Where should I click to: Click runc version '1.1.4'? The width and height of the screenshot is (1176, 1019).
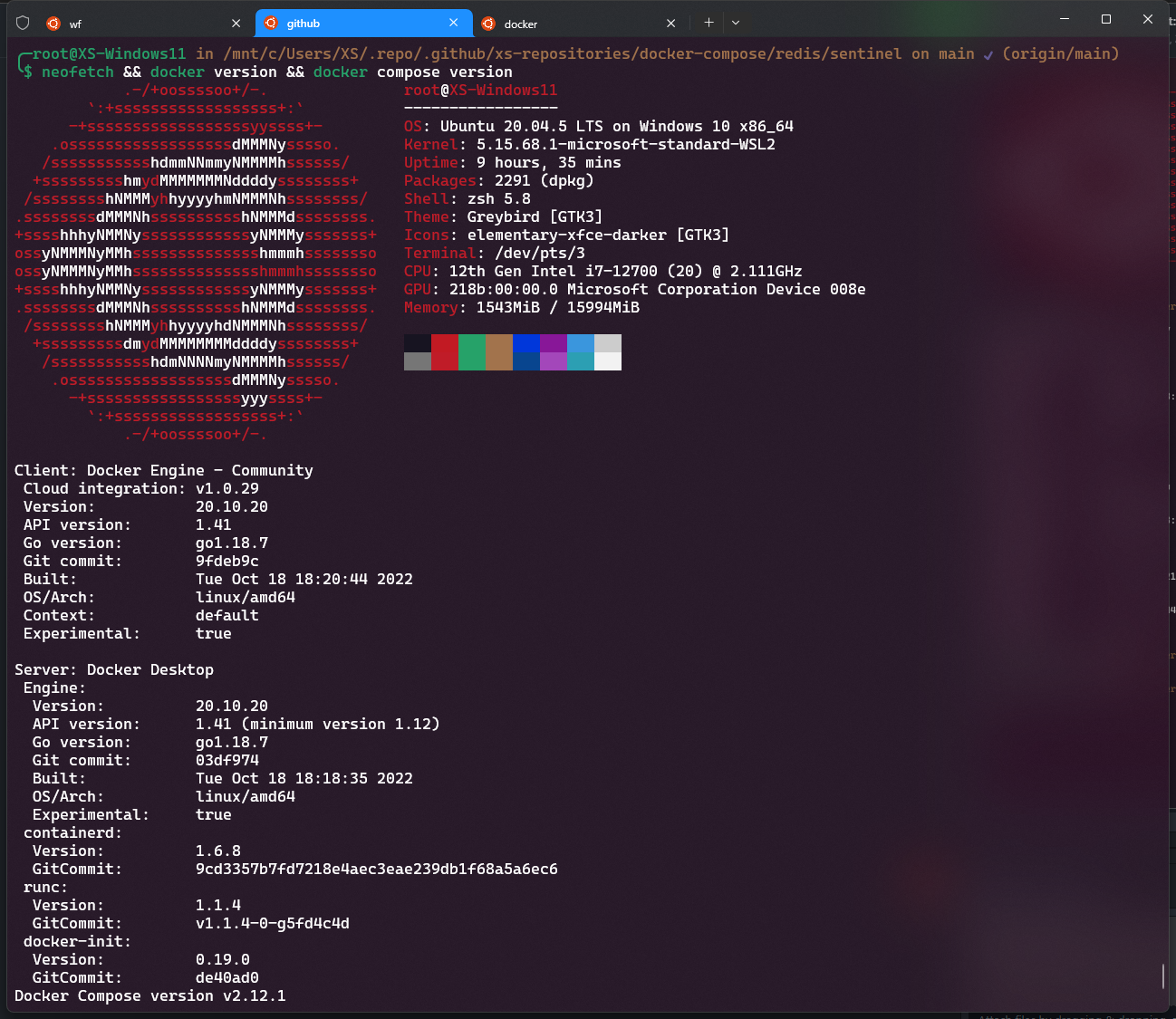(218, 906)
